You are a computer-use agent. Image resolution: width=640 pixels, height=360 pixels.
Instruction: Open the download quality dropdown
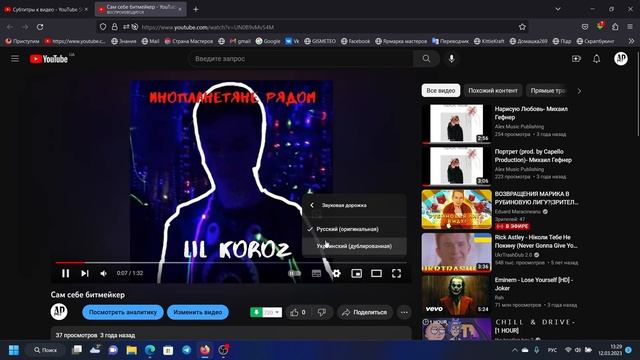[x=272, y=312]
